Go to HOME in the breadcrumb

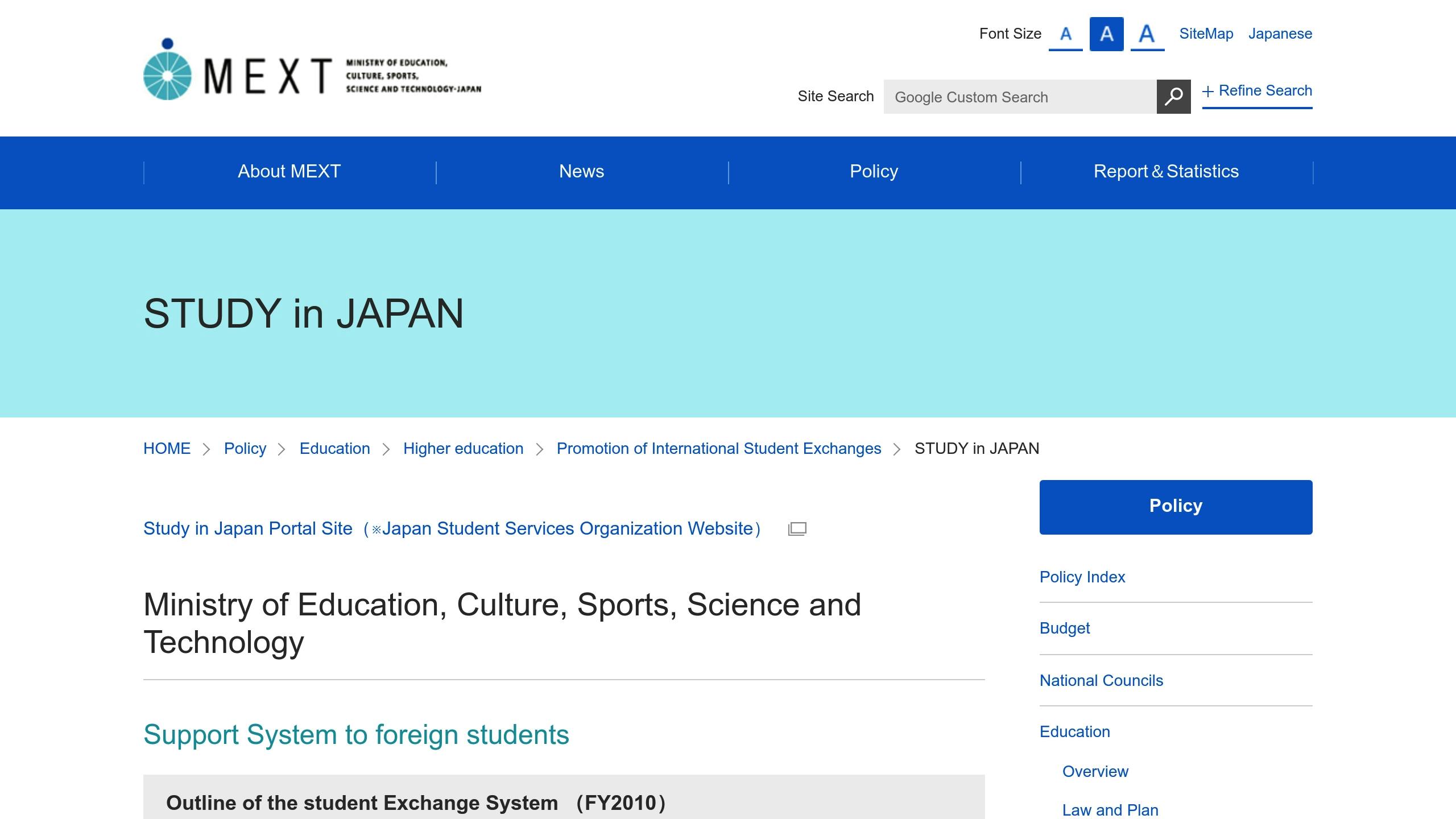point(167,448)
